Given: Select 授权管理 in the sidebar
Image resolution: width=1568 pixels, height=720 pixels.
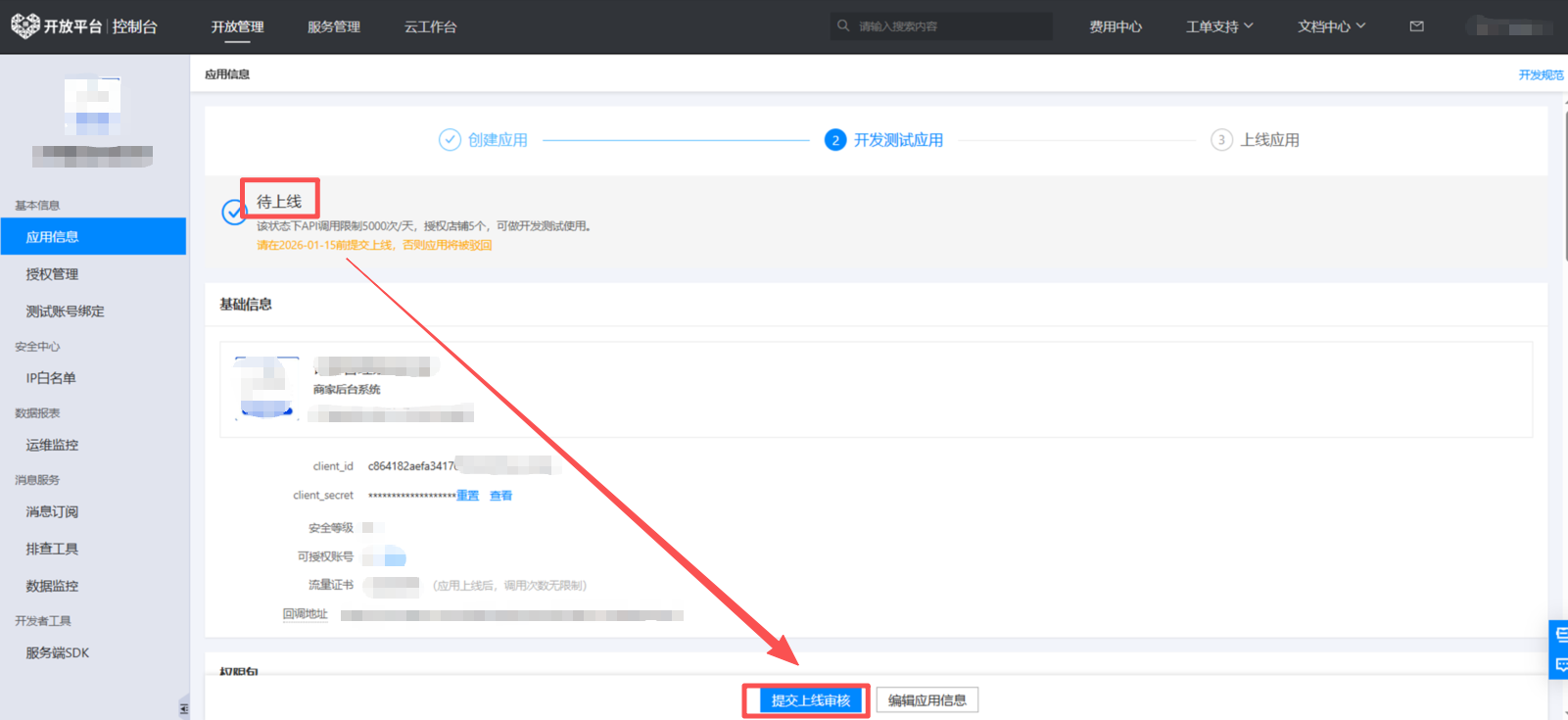Looking at the screenshot, I should 52,274.
